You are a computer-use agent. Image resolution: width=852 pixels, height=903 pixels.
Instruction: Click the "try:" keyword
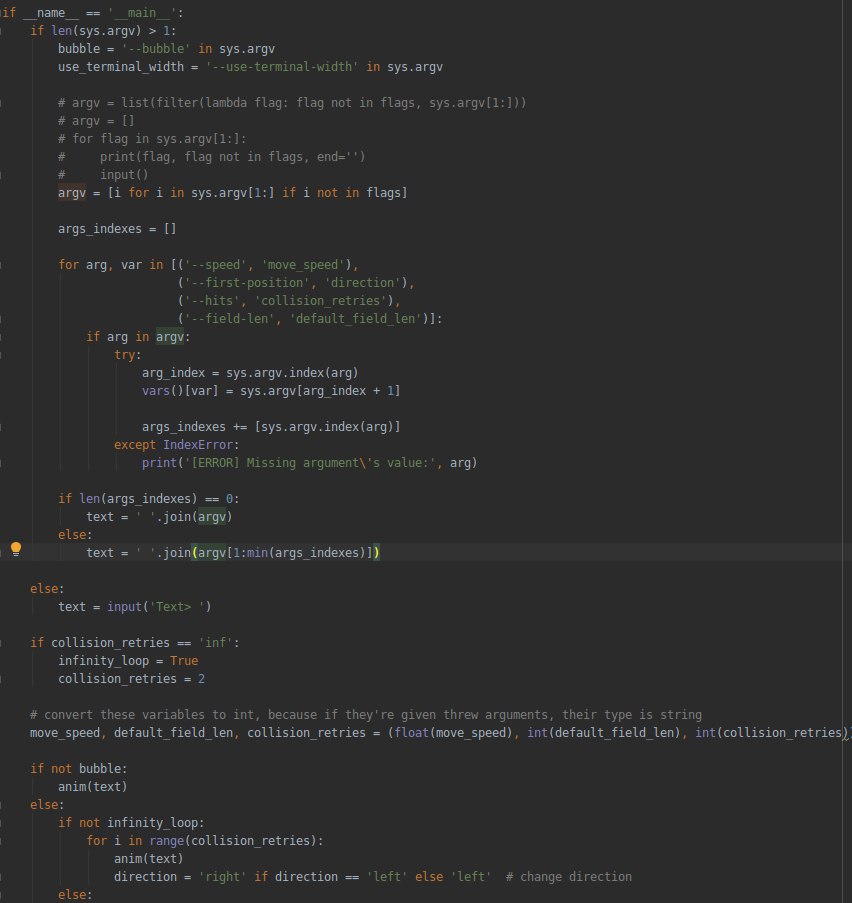click(127, 355)
